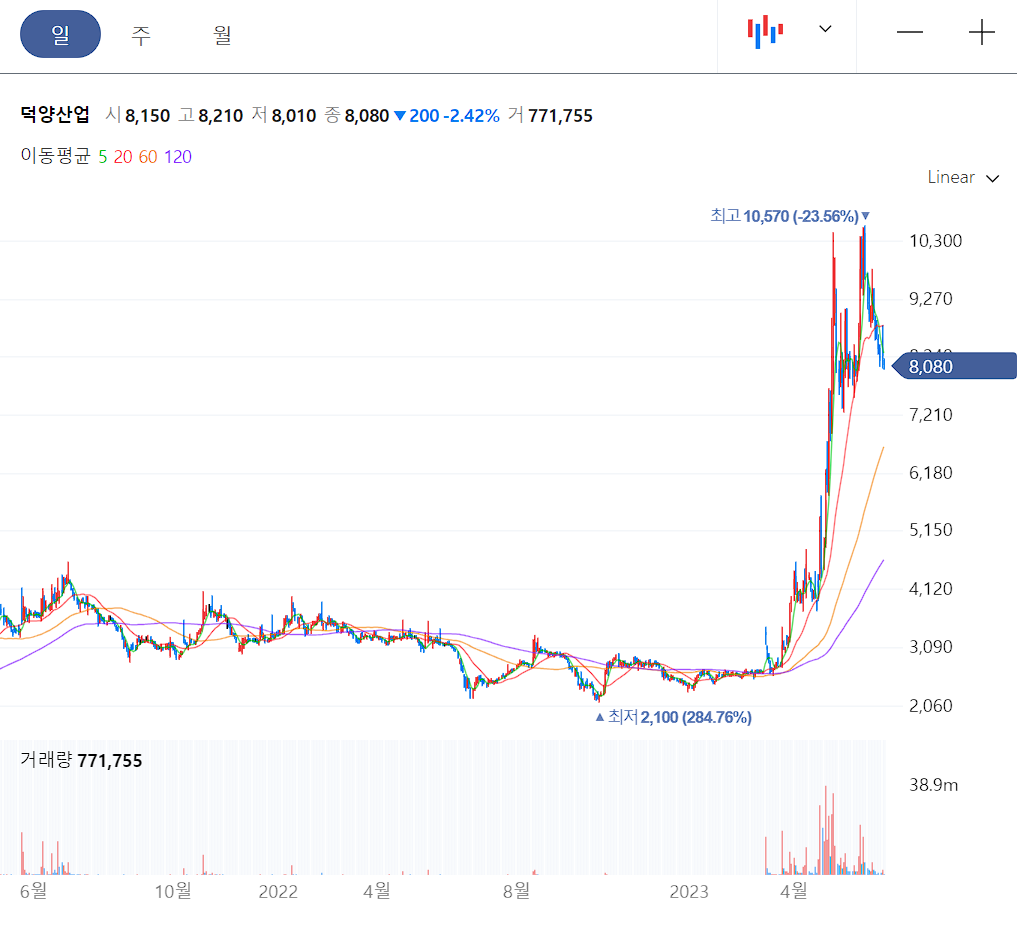The width and height of the screenshot is (1017, 926).
Task: Select the 일 daily view button
Action: (60, 34)
